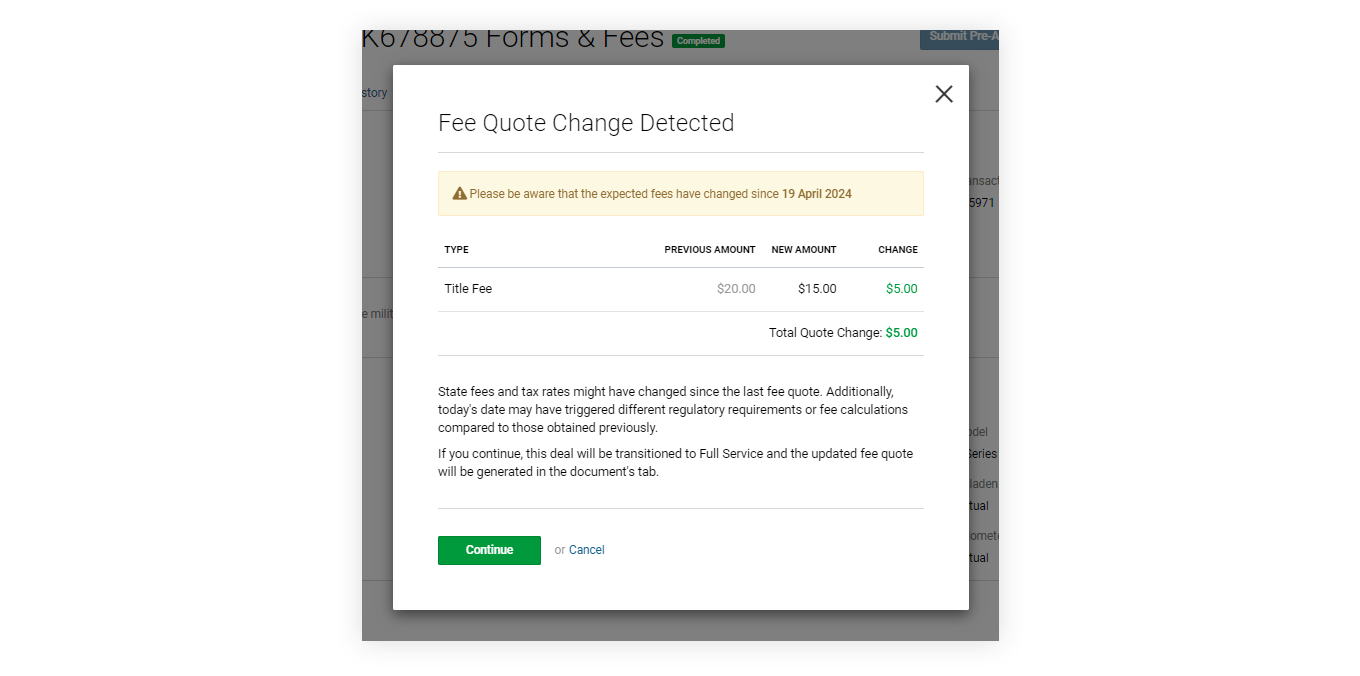Click the Submit Pre-A button behind dialog
The width and height of the screenshot is (1360, 676).
tap(960, 38)
